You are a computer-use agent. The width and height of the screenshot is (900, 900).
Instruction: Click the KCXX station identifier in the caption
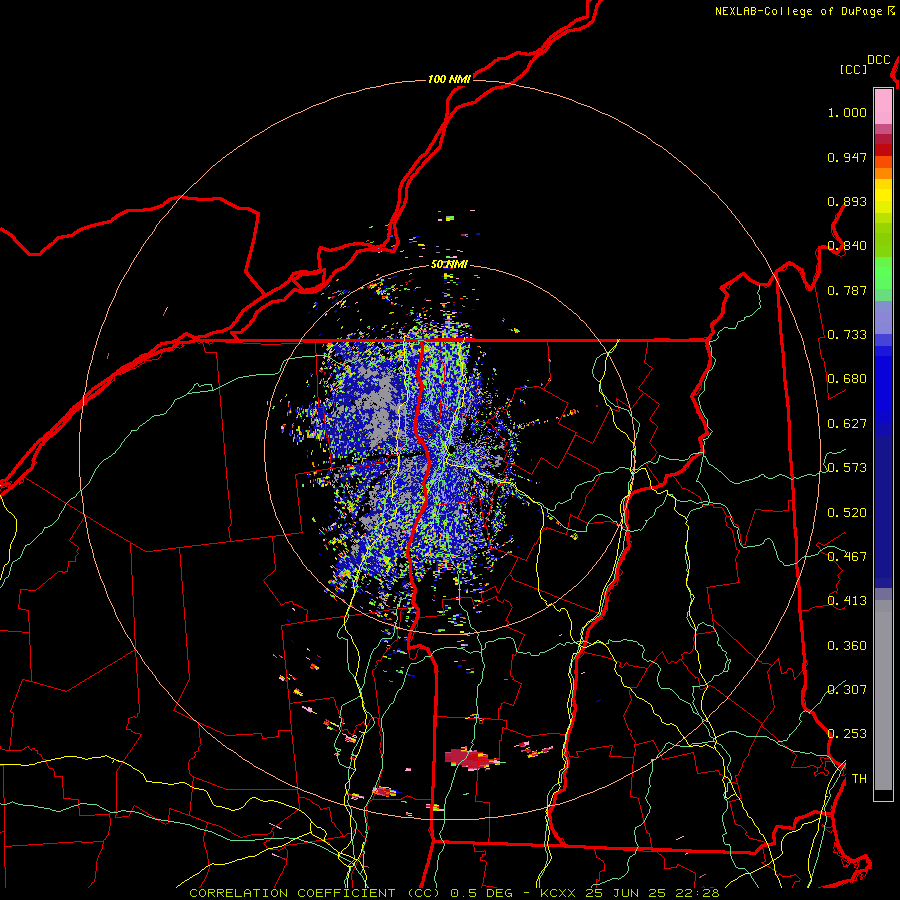[560, 893]
